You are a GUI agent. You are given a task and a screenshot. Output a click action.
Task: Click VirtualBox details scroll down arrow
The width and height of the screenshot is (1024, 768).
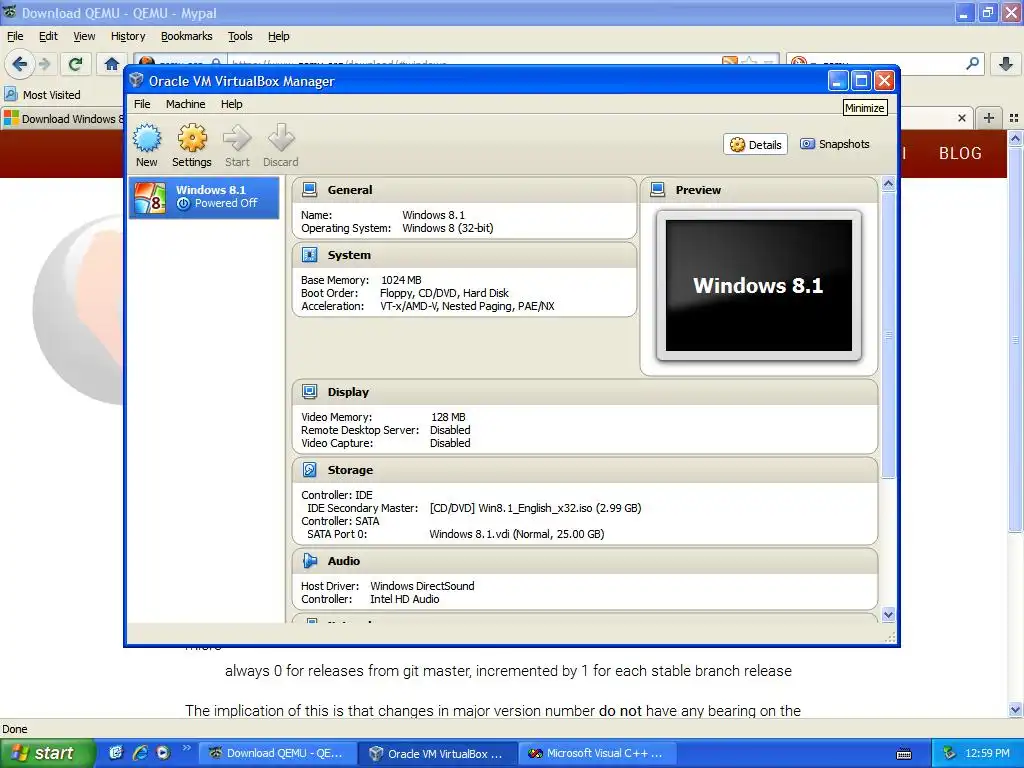(888, 614)
